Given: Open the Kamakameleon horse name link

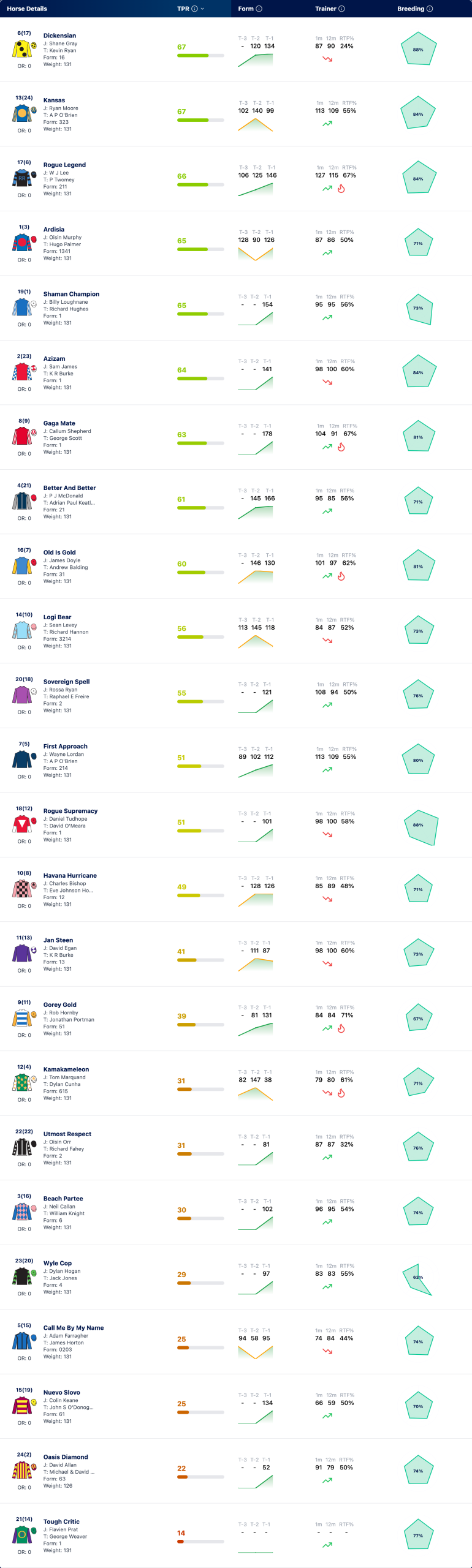Looking at the screenshot, I should click(x=66, y=1069).
